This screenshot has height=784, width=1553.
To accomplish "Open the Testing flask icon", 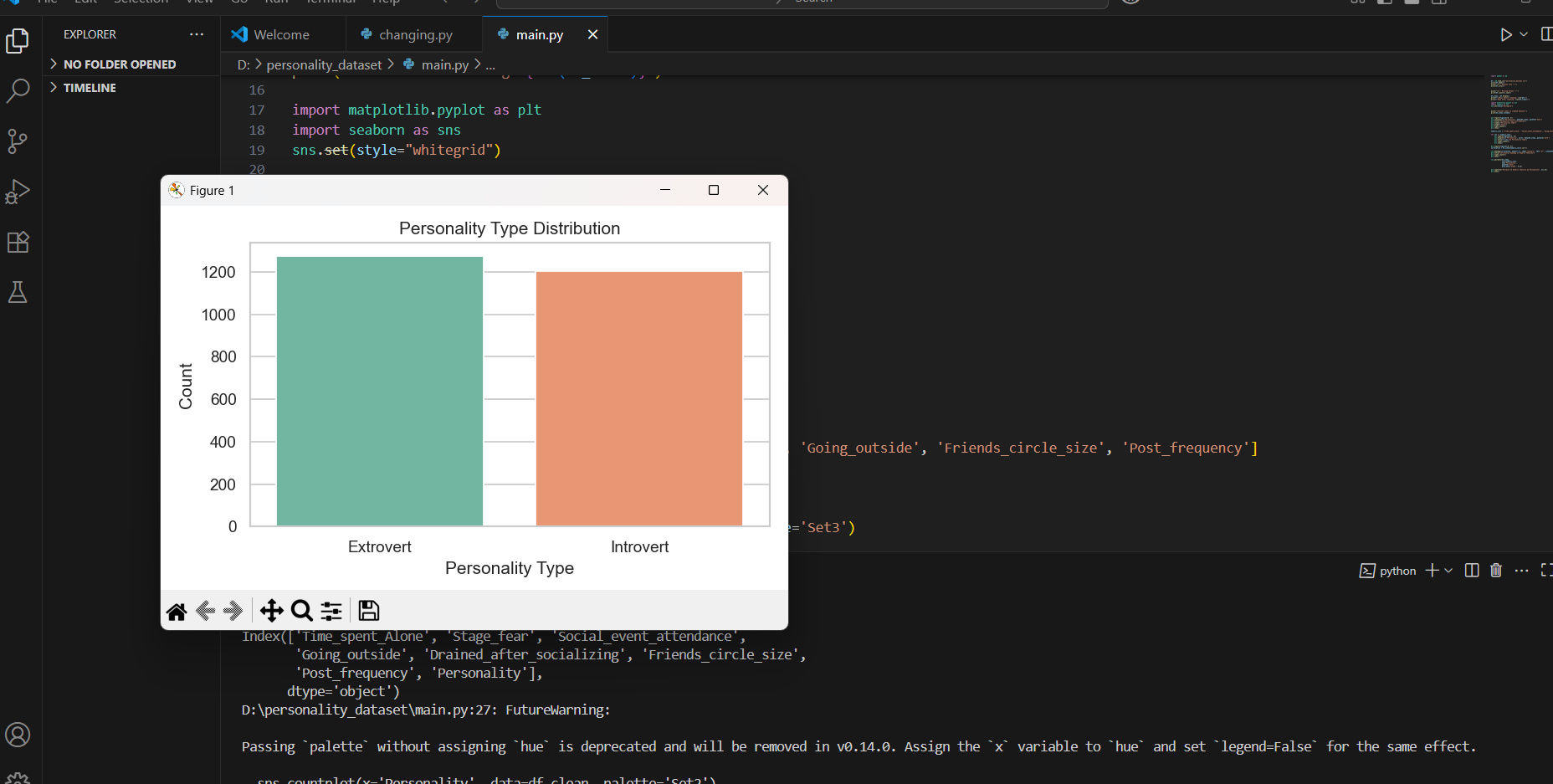I will coord(18,292).
